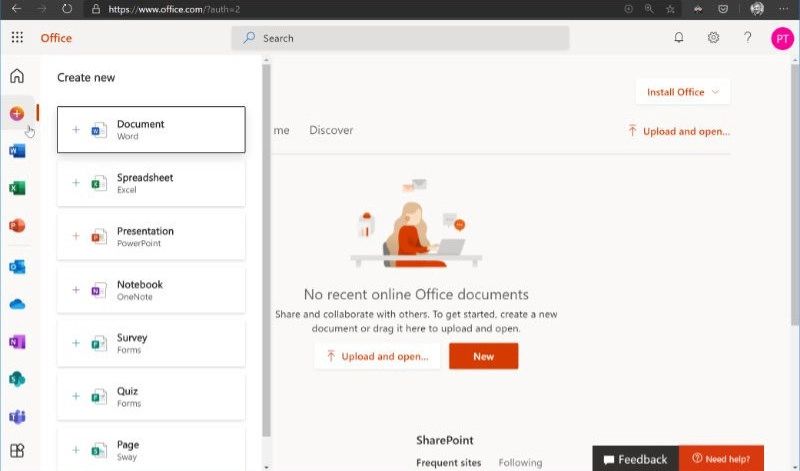Viewport: 800px width, 471px height.
Task: Create a new Word Document
Action: (x=151, y=130)
